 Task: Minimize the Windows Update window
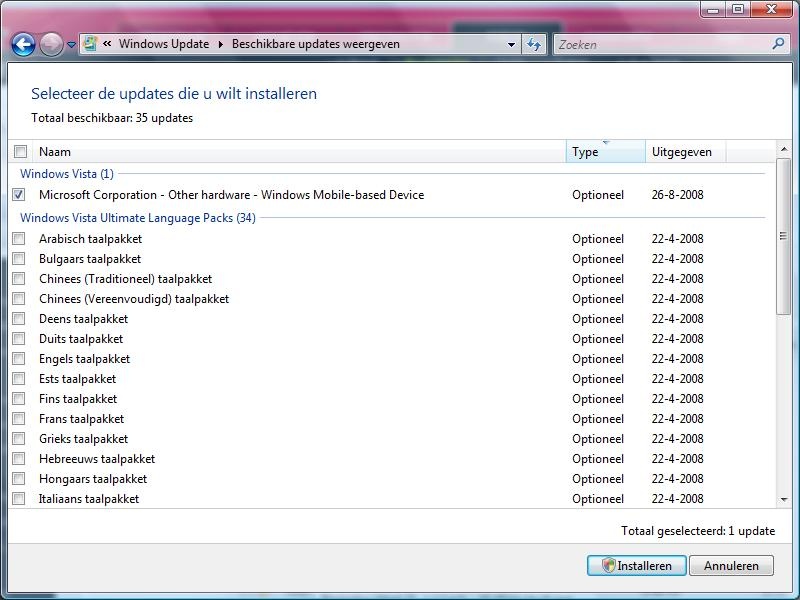[x=713, y=10]
